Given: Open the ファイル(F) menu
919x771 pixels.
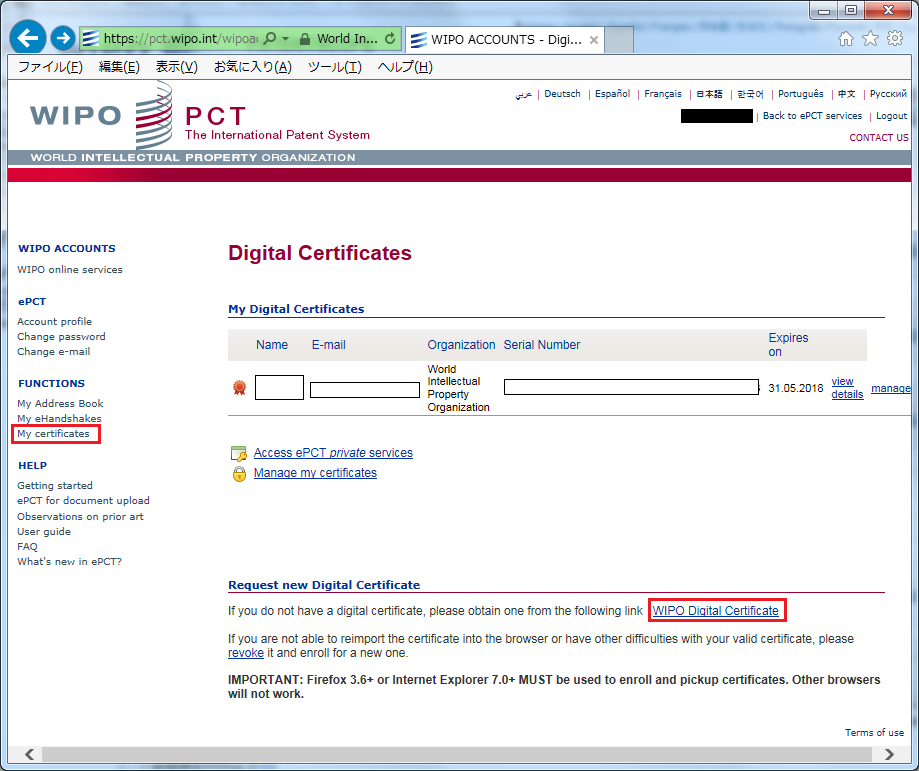Looking at the screenshot, I should coord(50,67).
